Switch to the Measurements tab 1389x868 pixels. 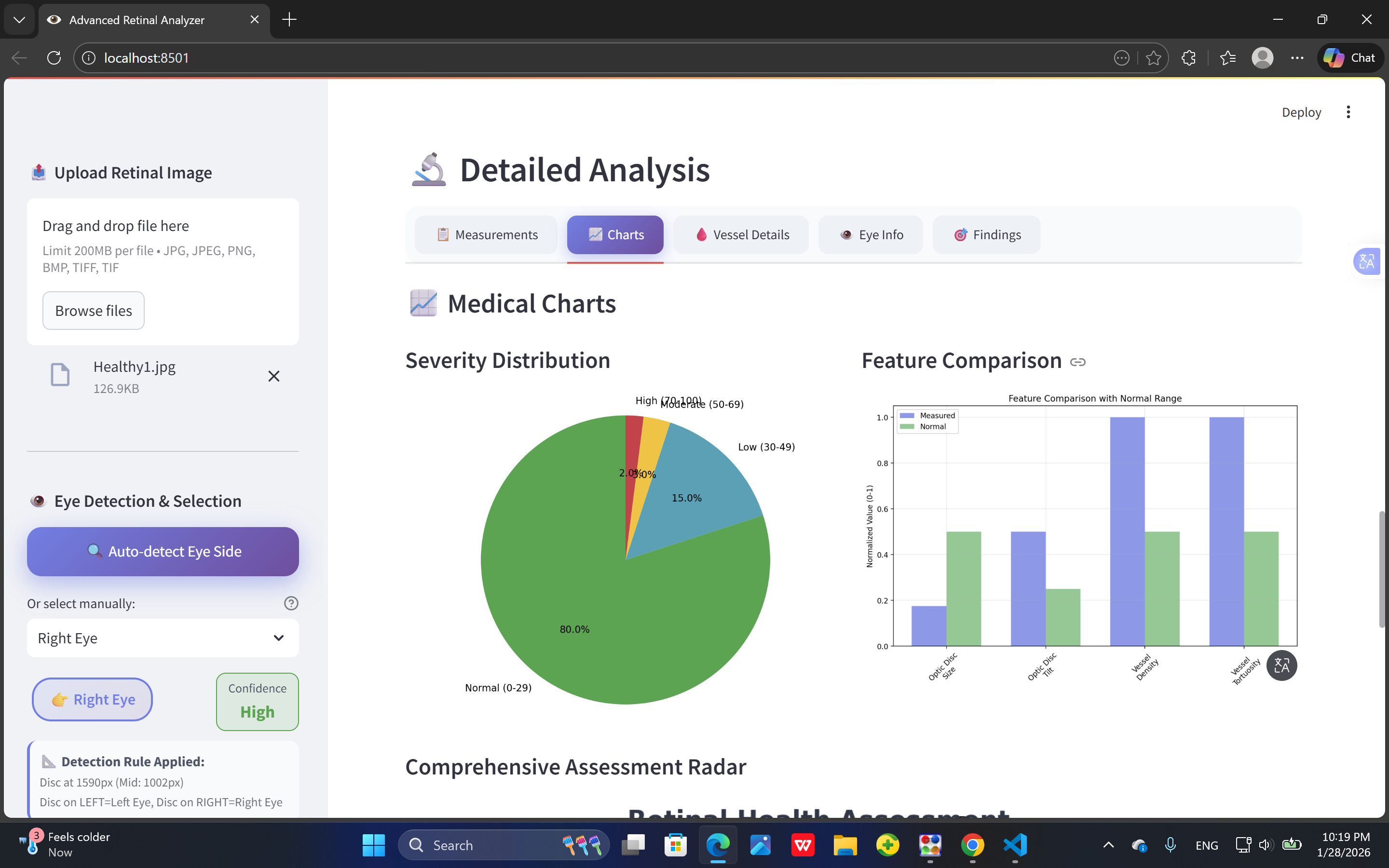(487, 235)
